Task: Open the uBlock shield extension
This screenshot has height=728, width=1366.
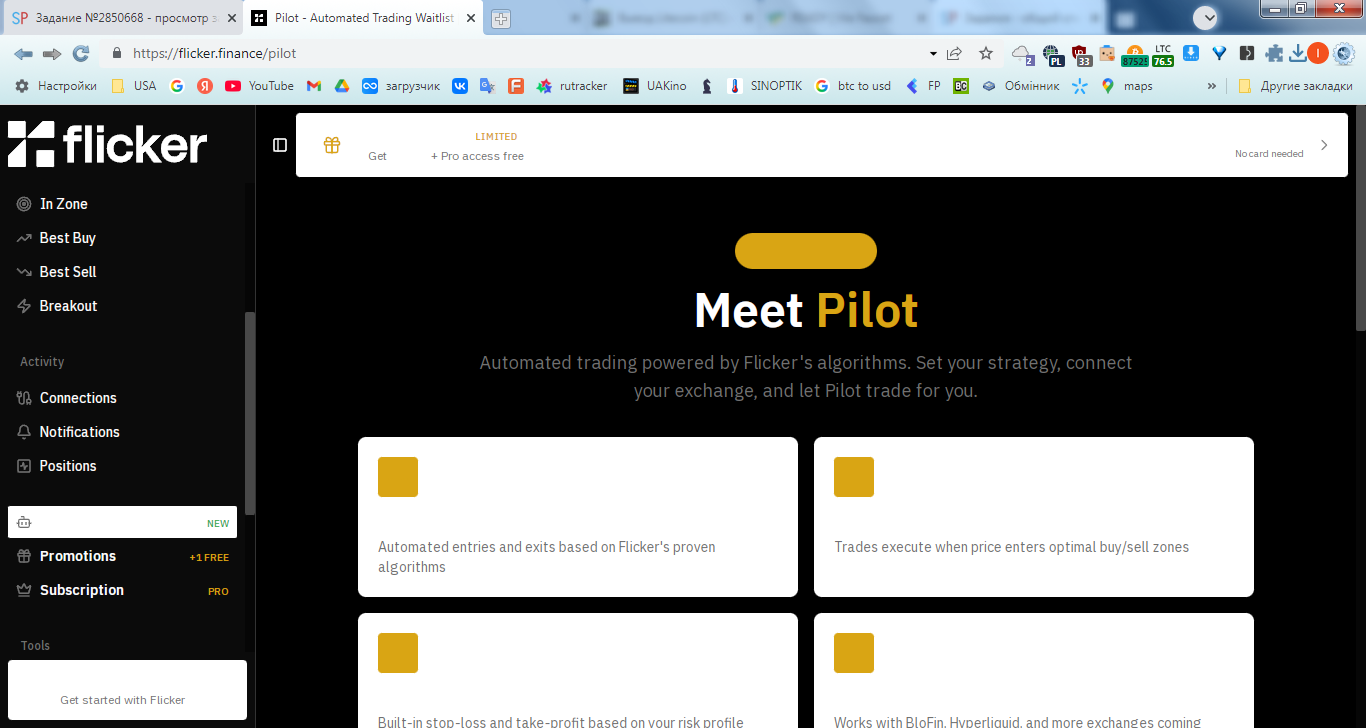Action: [x=1080, y=54]
